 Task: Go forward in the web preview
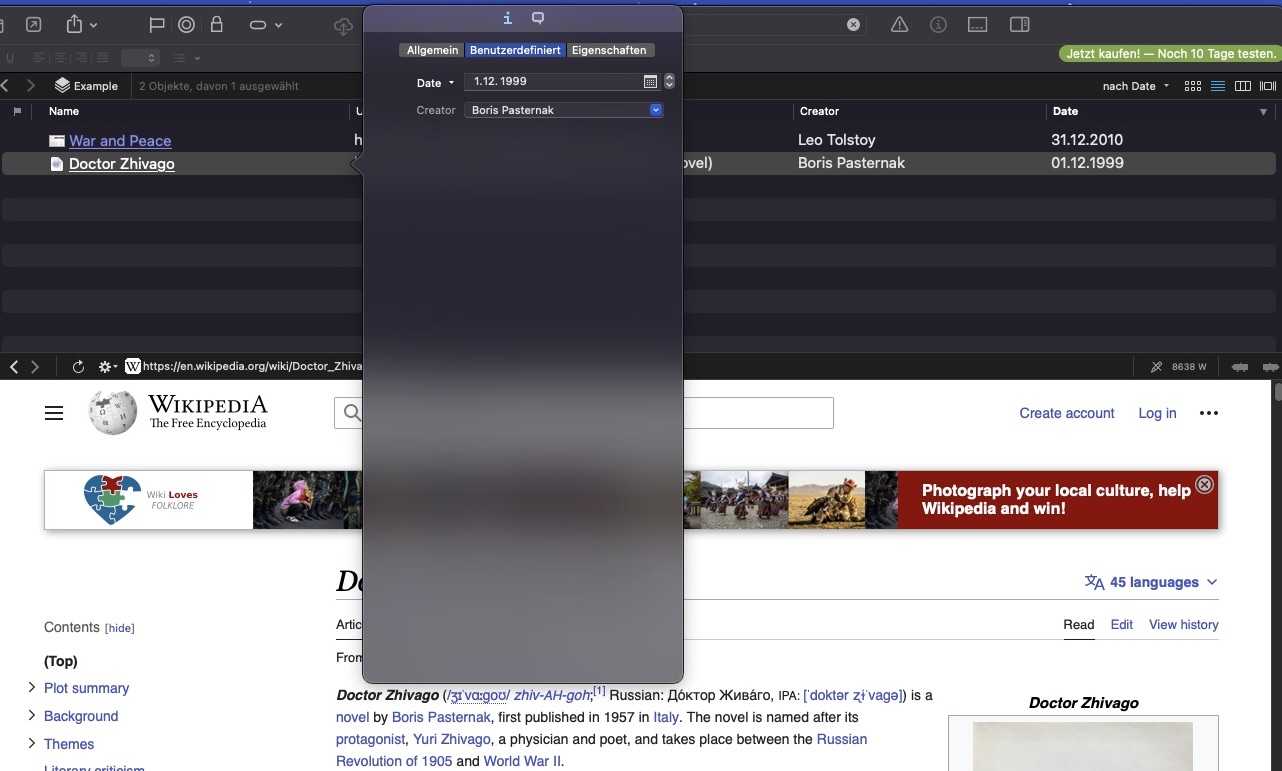[35, 367]
